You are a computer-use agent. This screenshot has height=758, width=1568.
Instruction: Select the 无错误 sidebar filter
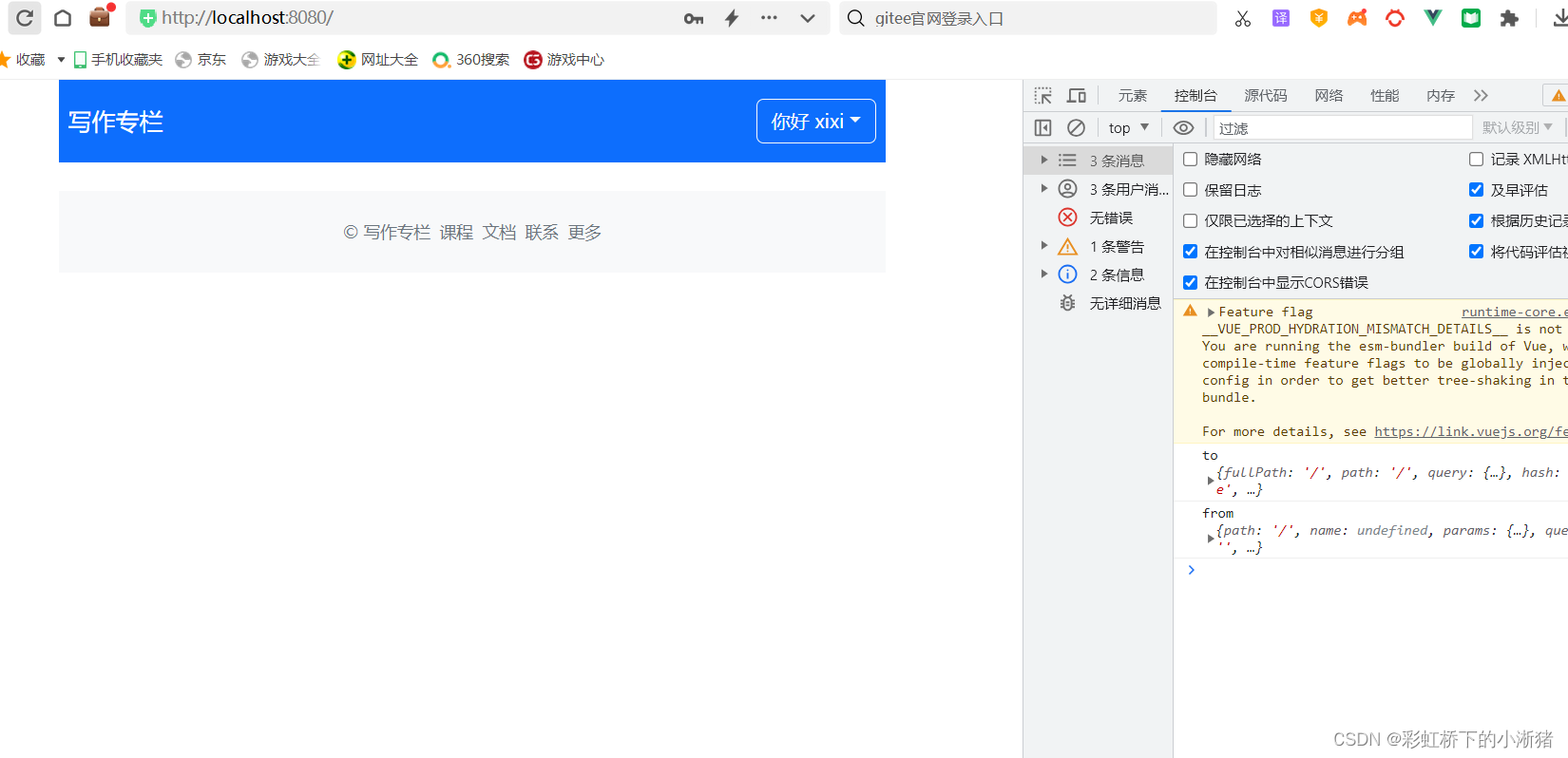click(1098, 218)
